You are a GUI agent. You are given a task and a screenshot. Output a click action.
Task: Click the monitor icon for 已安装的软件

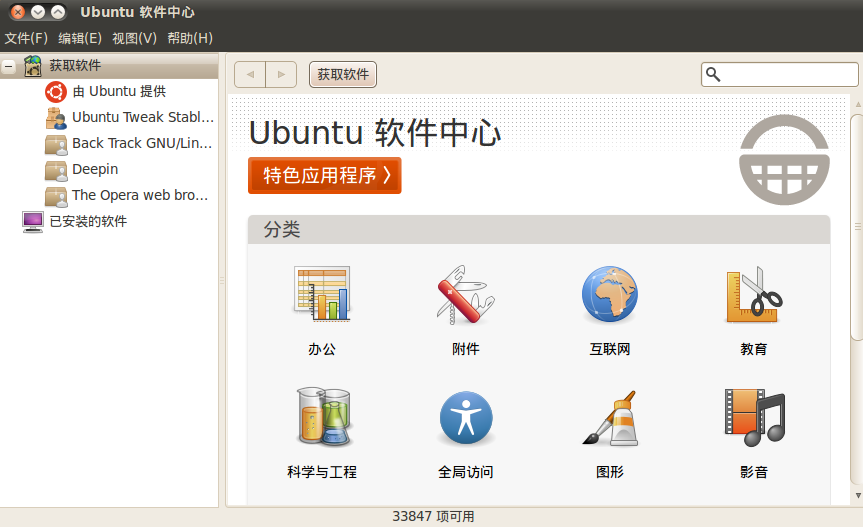tap(32, 222)
